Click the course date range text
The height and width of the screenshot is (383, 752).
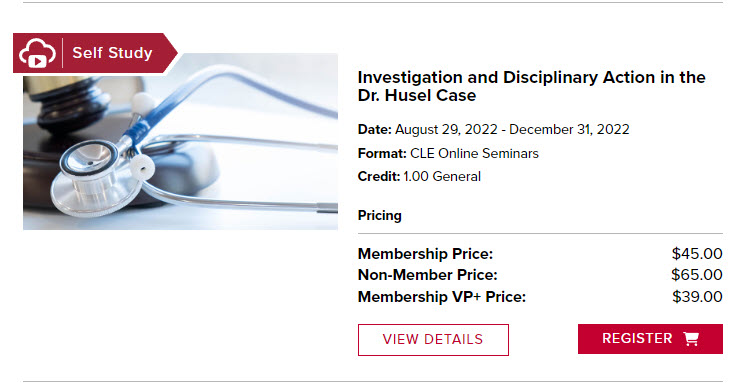click(512, 129)
